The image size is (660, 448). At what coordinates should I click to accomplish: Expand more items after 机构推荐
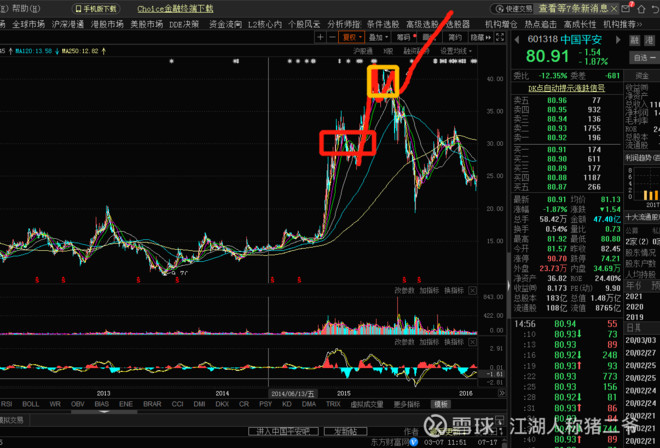(x=640, y=24)
